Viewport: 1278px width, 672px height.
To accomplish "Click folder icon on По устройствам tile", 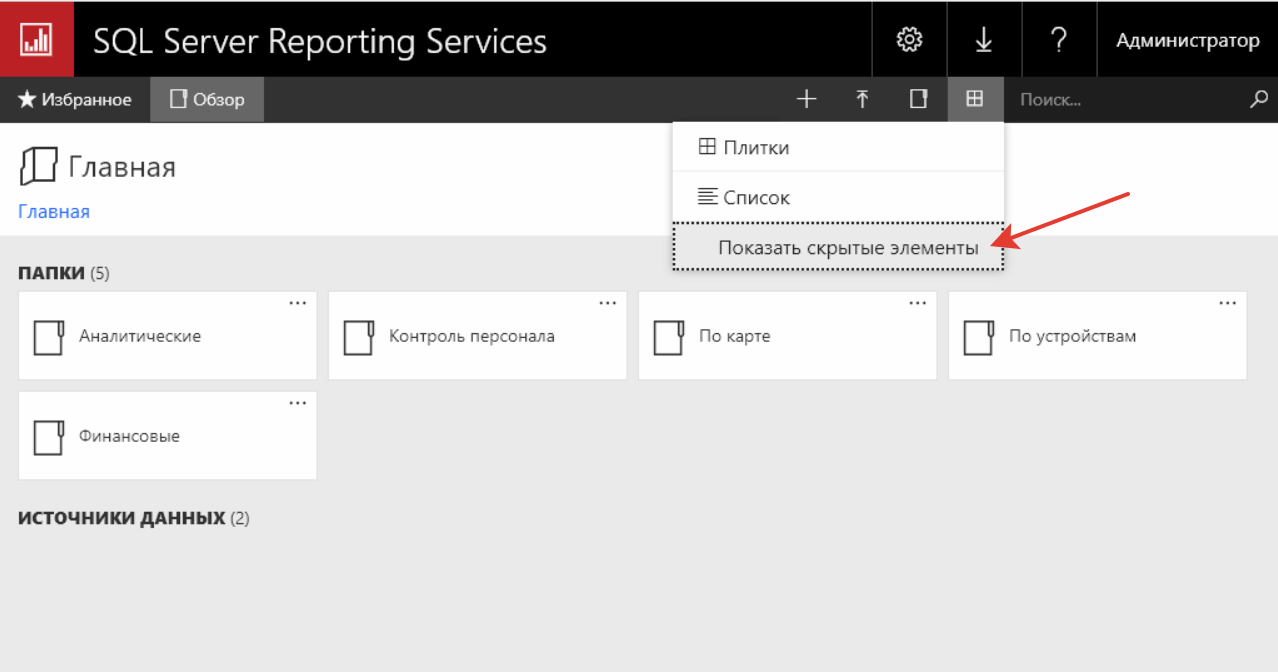I will point(979,337).
